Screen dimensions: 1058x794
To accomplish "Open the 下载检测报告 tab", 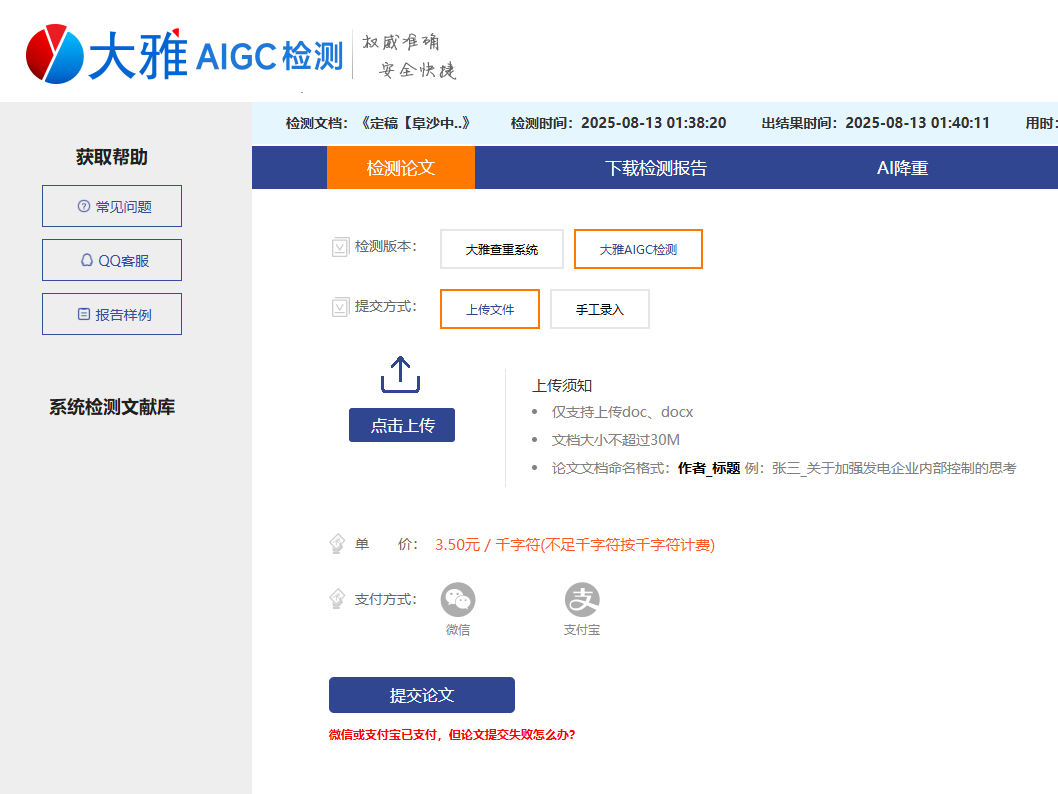I will [x=655, y=167].
